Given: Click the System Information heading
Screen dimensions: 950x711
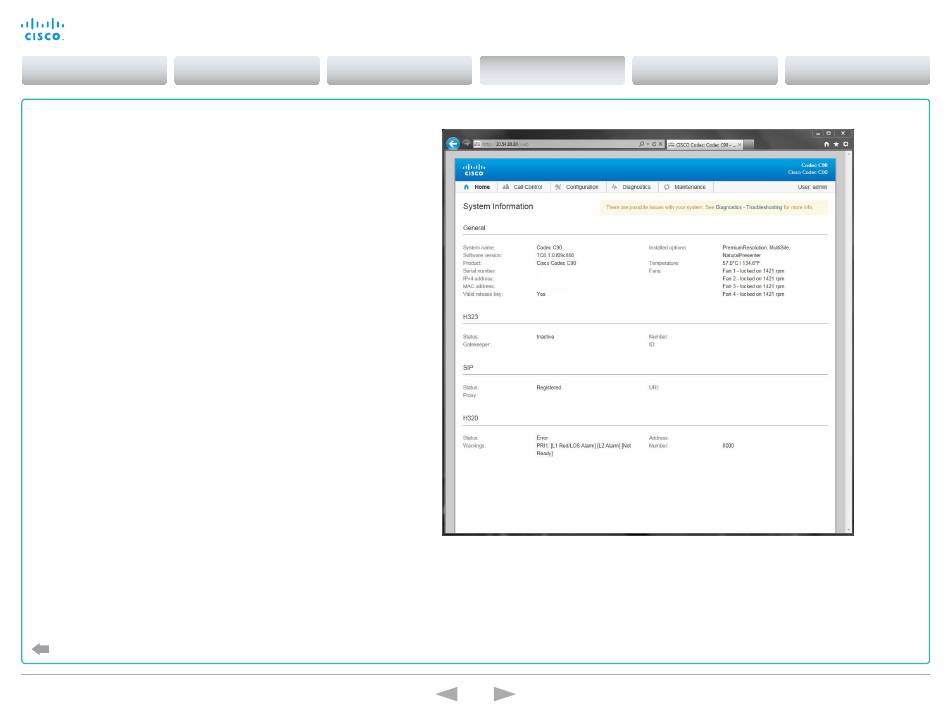Looking at the screenshot, I should (x=498, y=207).
